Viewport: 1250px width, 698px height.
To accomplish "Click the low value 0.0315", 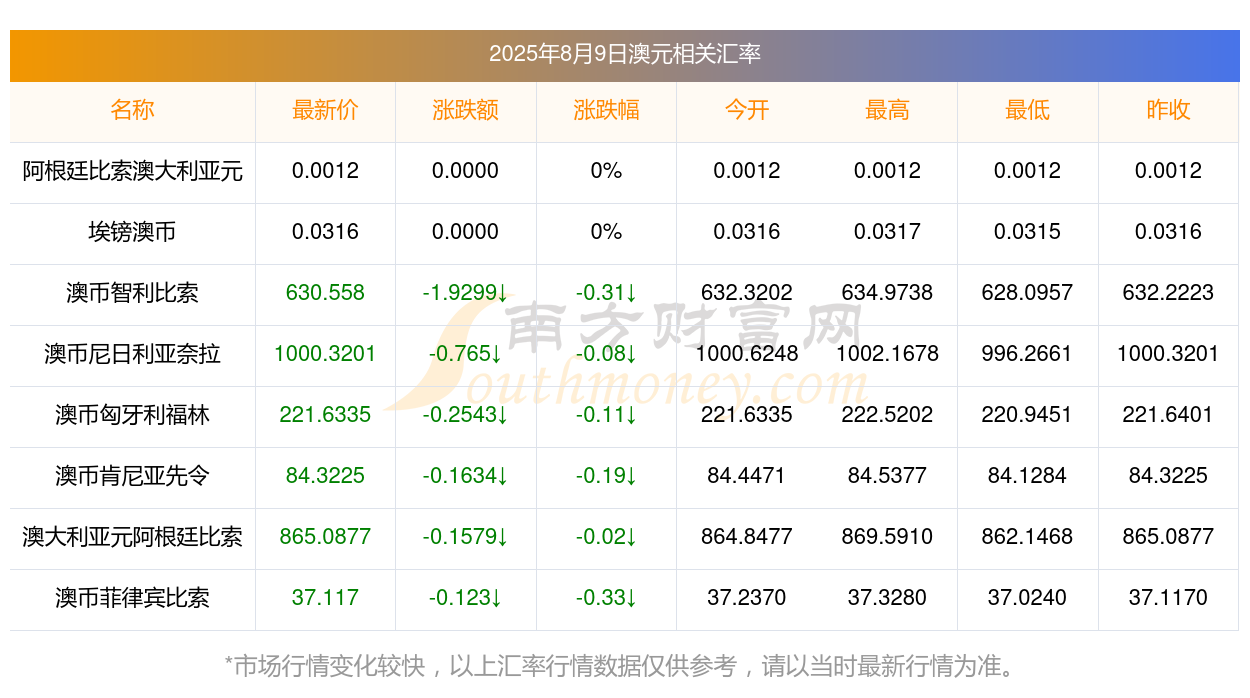I will [x=1027, y=232].
